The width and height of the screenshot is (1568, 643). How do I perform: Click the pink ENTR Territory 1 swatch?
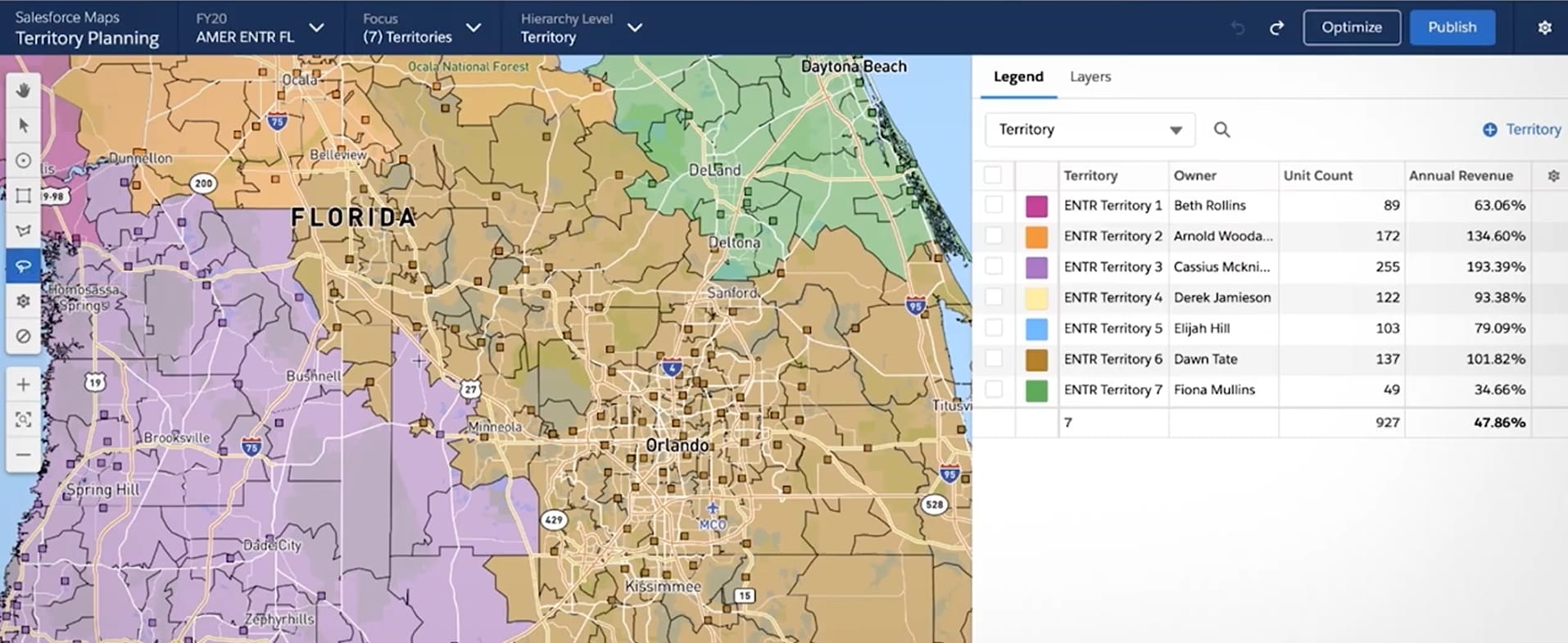[1036, 206]
